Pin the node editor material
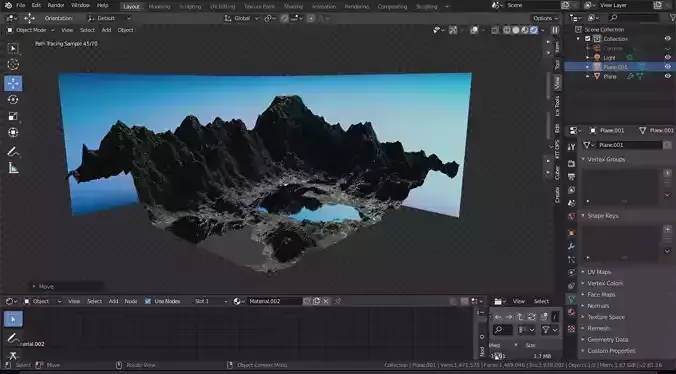The image size is (676, 374). click(x=338, y=301)
